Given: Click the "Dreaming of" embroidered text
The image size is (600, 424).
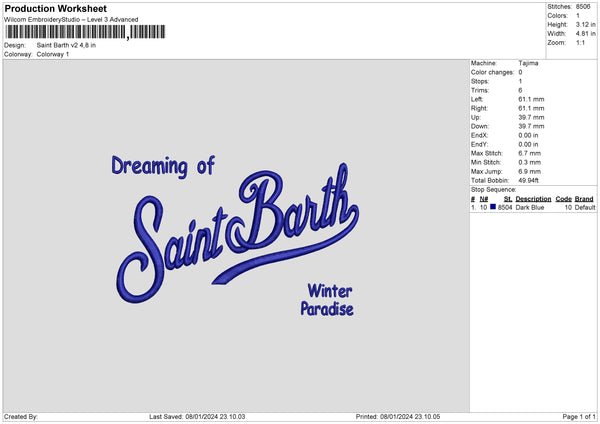Looking at the screenshot, I should tap(163, 166).
